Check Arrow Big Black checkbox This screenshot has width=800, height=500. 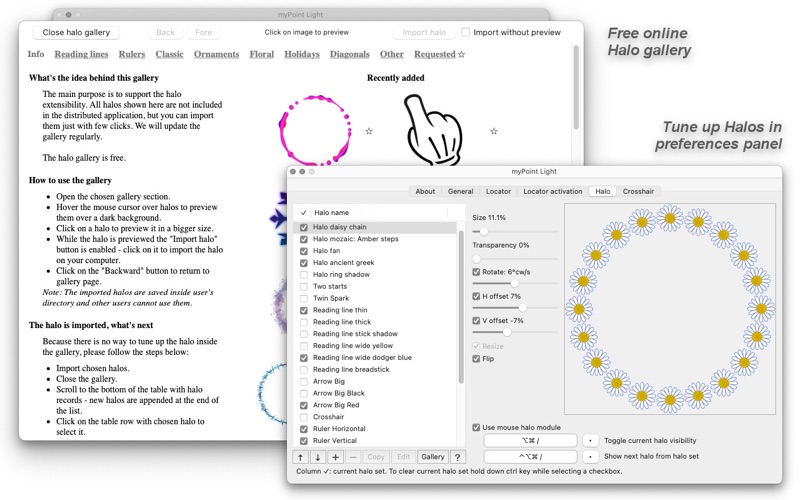[x=304, y=393]
